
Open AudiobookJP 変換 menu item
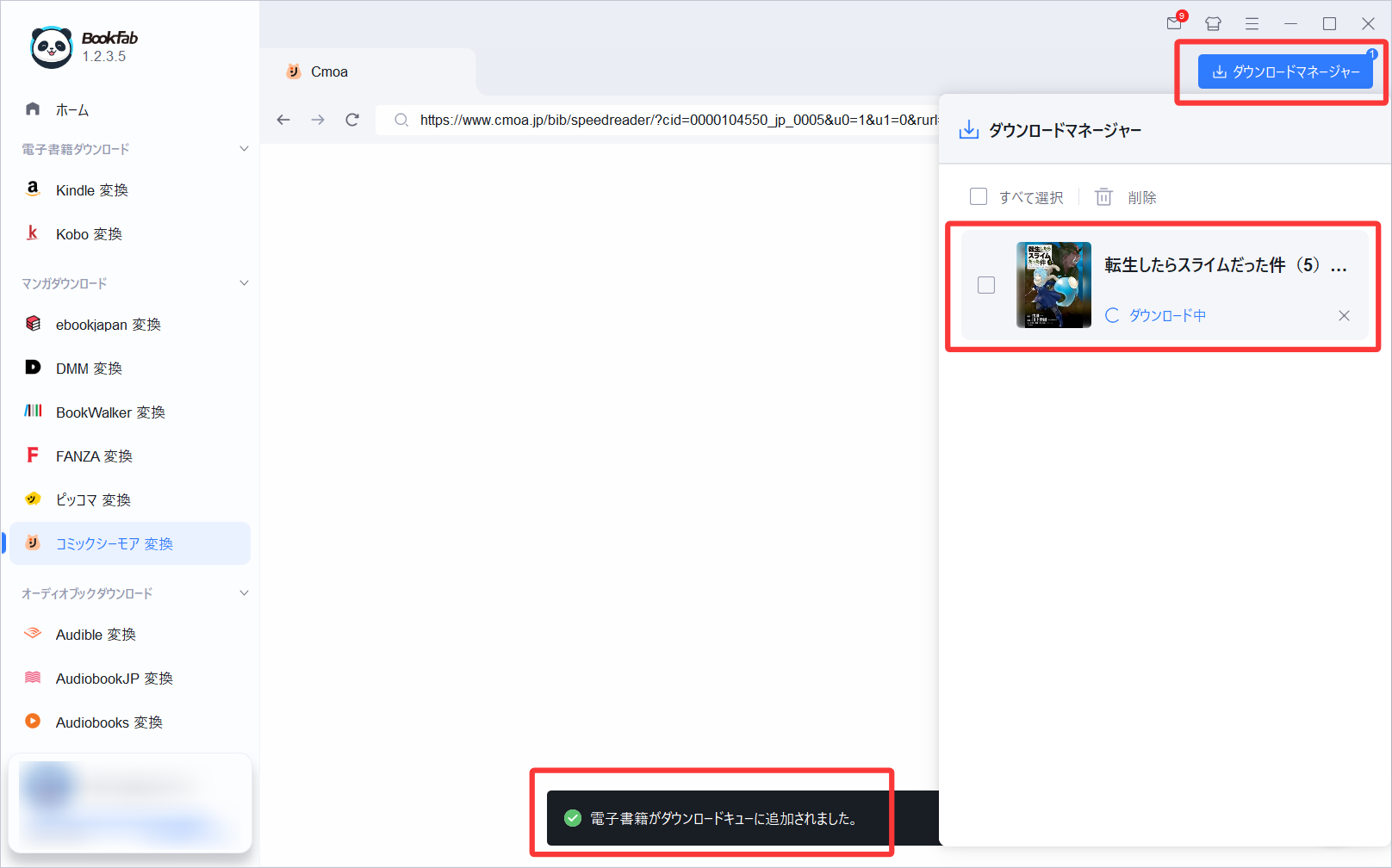[x=129, y=678]
